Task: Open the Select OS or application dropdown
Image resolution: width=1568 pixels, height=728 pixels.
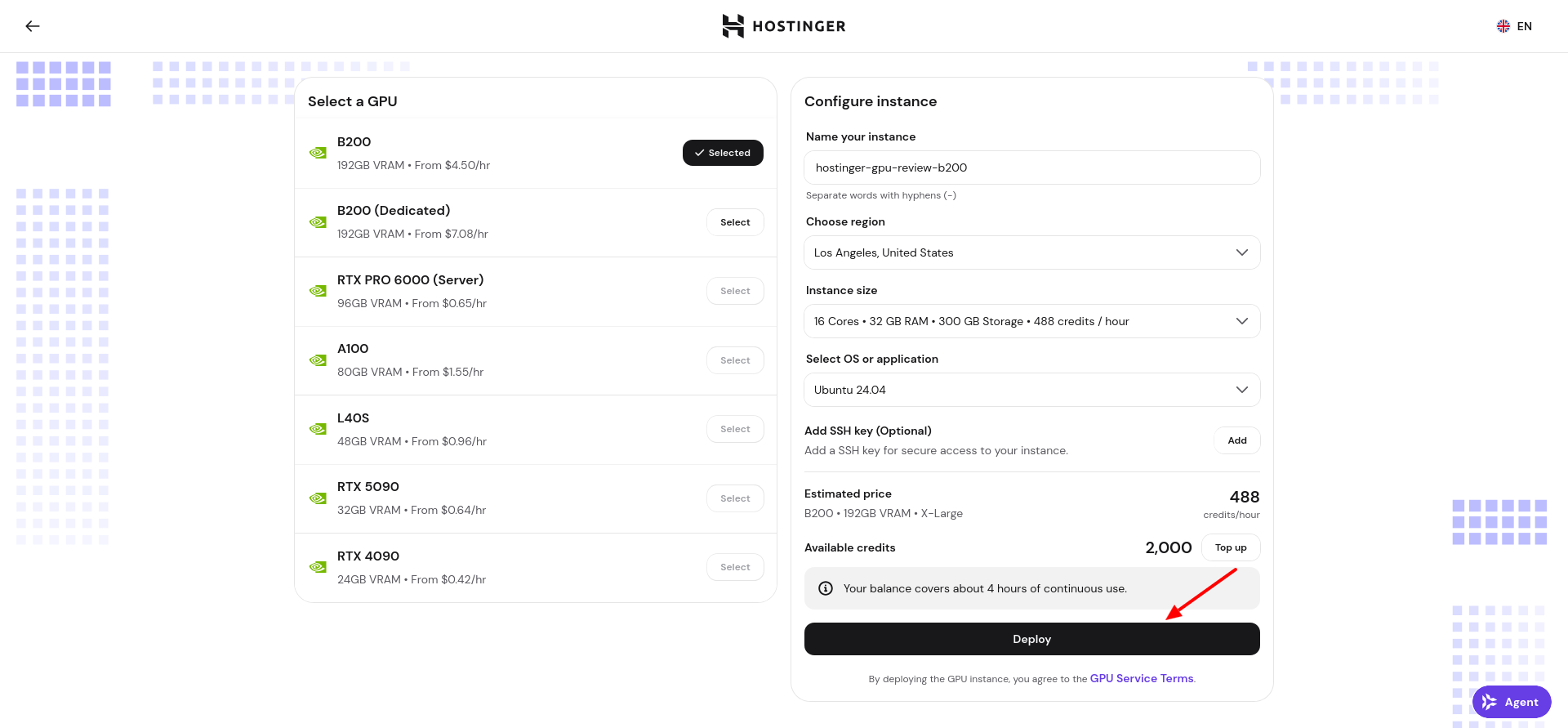Action: [1031, 390]
